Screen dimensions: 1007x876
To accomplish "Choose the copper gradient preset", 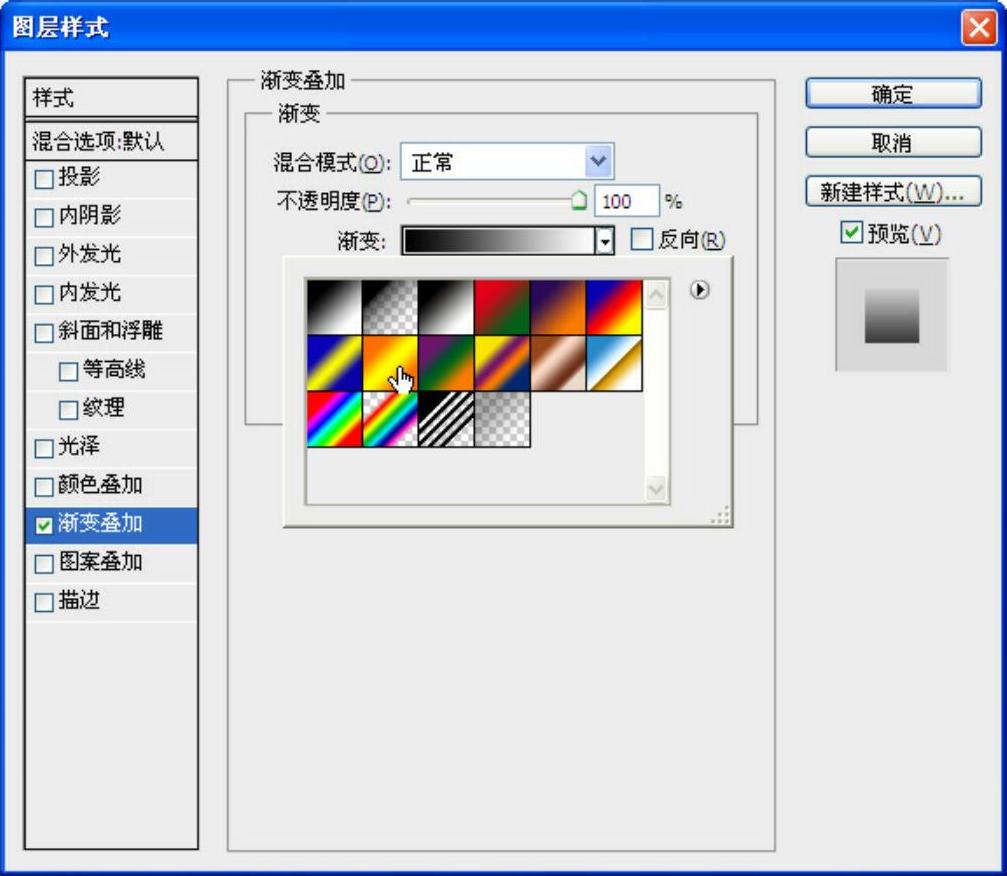I will 558,363.
